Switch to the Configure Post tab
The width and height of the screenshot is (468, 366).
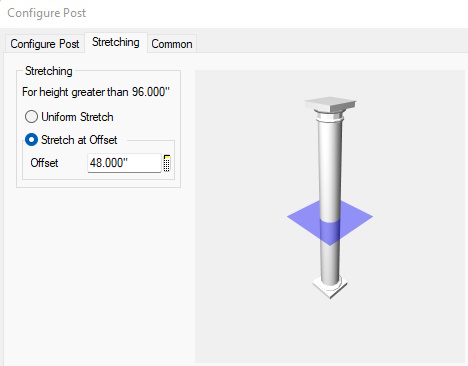[45, 44]
